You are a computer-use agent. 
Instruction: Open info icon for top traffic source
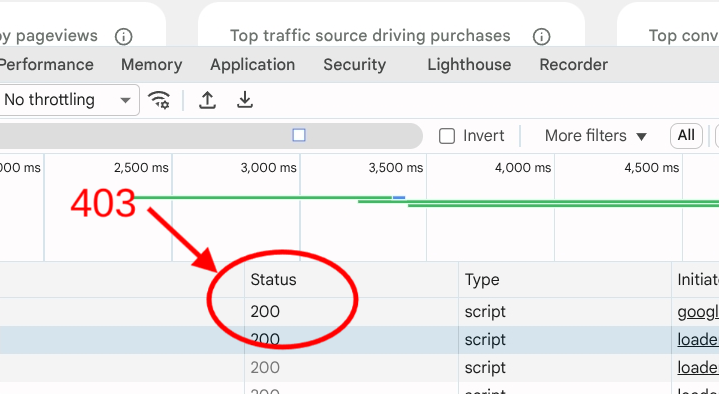(x=542, y=36)
